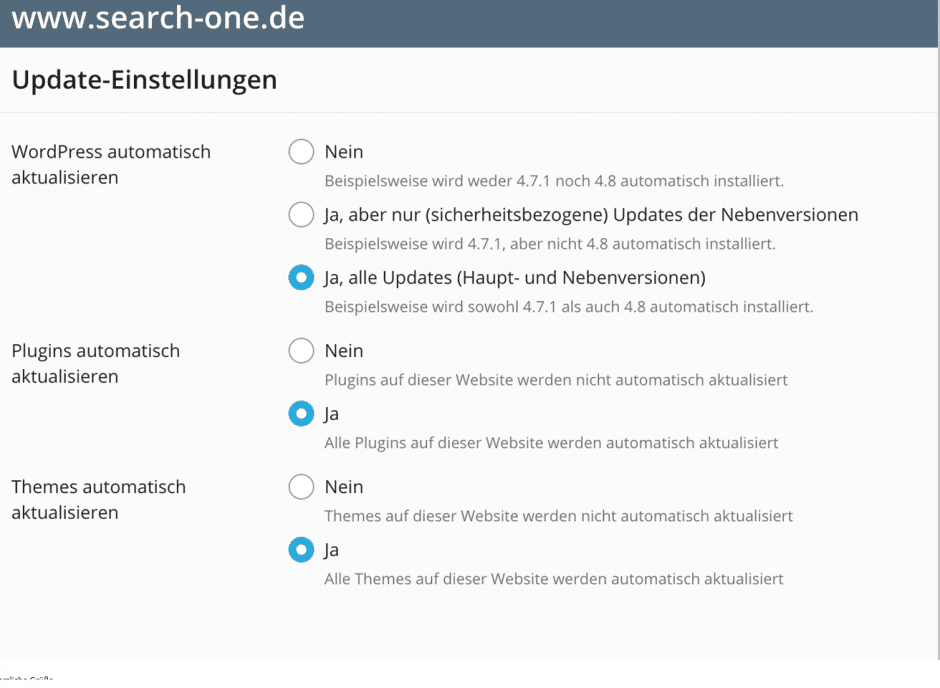The width and height of the screenshot is (940, 688).
Task: Disable automatic plugin updates with Nein radio
Action: tap(301, 351)
